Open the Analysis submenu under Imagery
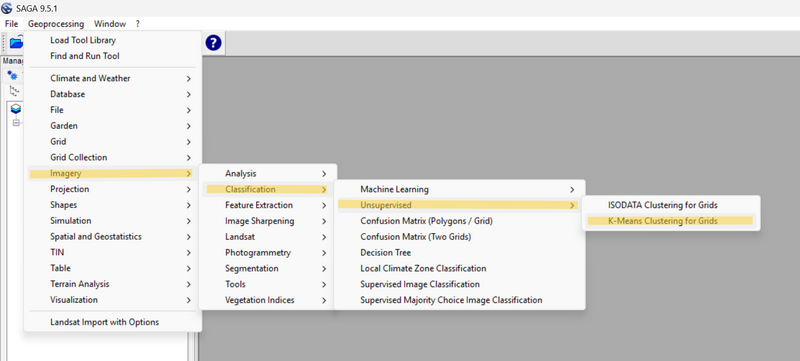 (267, 174)
